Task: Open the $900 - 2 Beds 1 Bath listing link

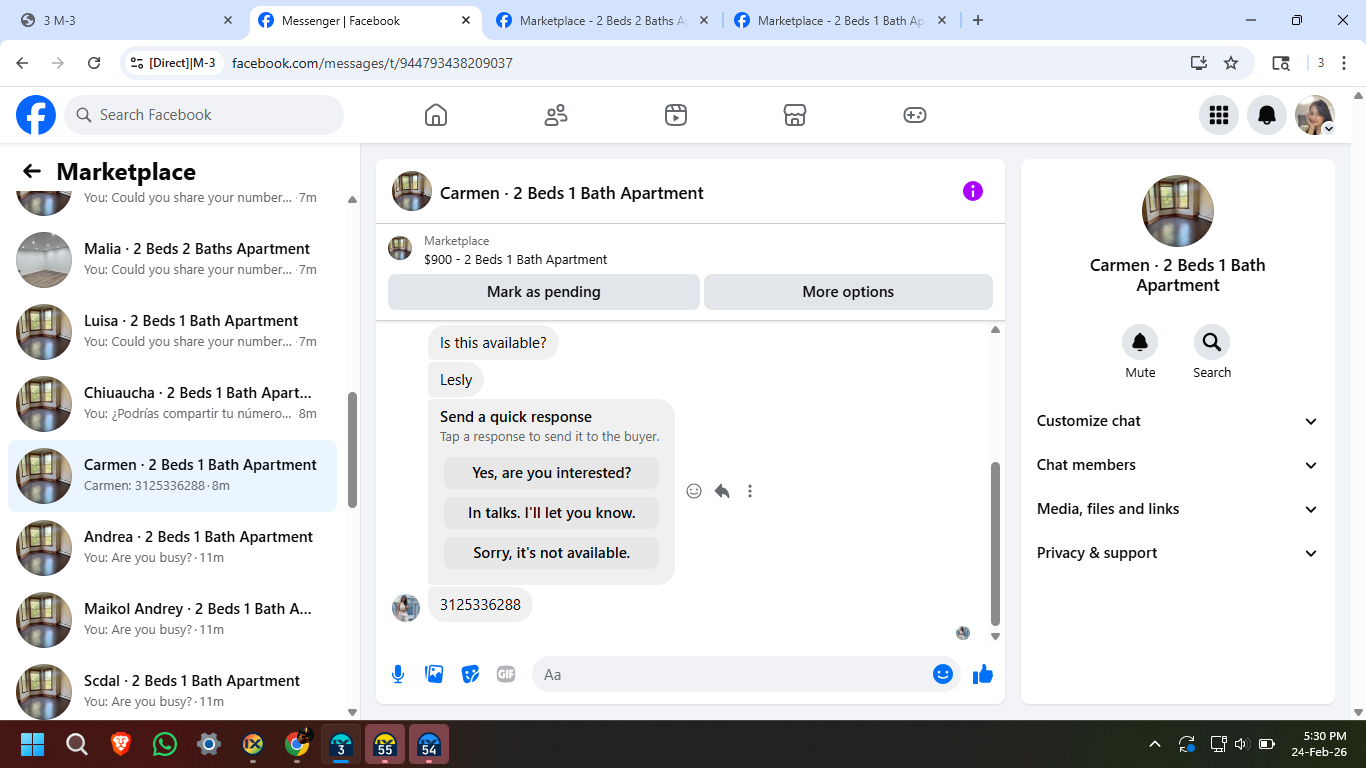Action: point(515,259)
